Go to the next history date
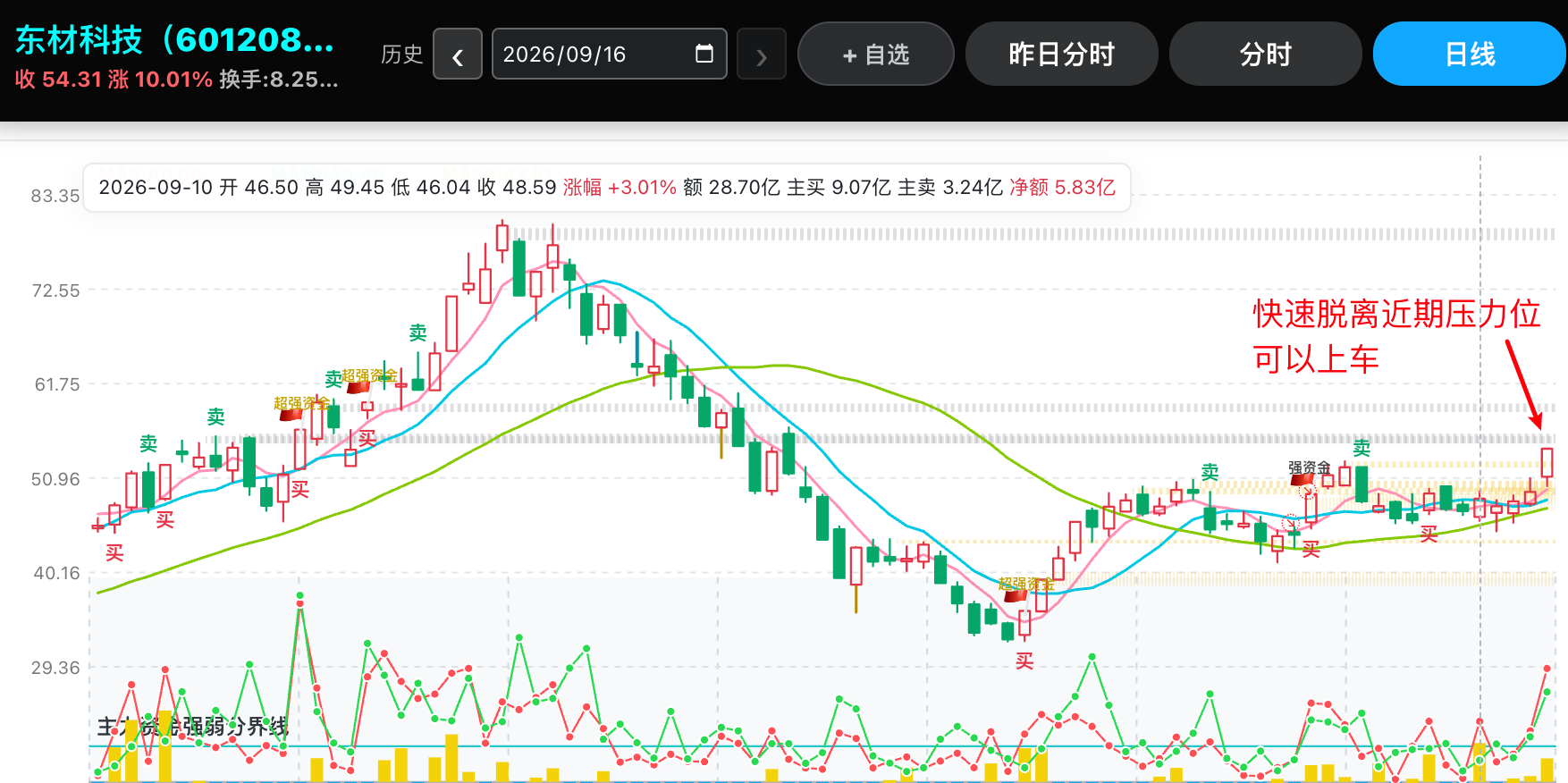 (762, 55)
